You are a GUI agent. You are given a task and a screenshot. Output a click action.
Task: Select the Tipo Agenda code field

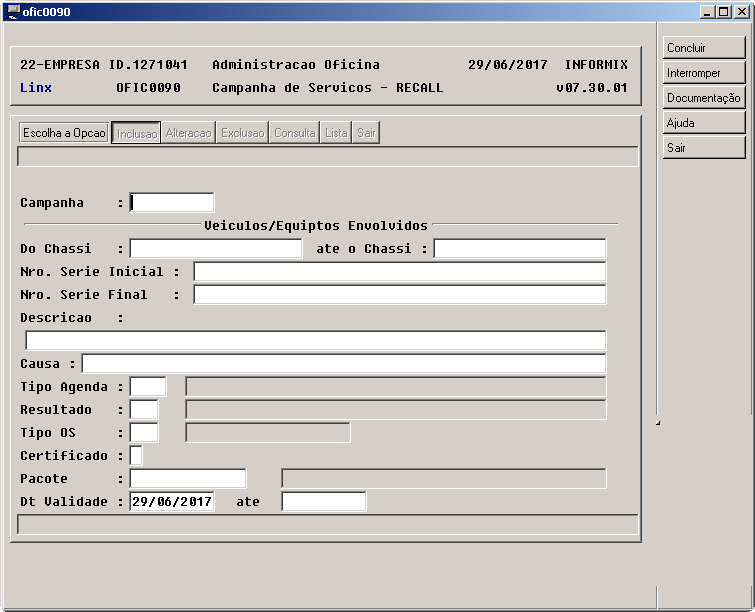click(148, 387)
